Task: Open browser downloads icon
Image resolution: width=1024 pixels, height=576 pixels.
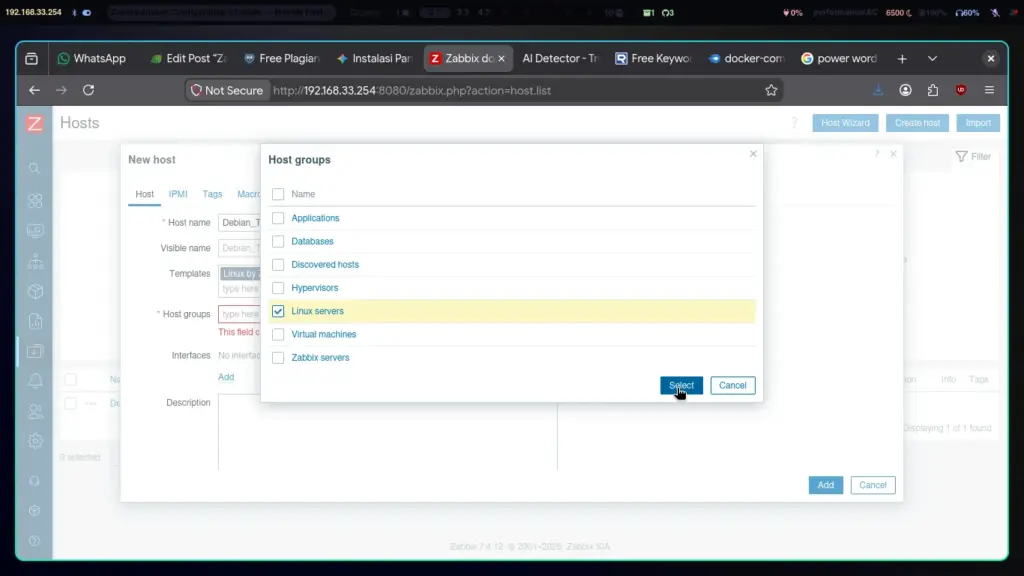Action: click(878, 90)
